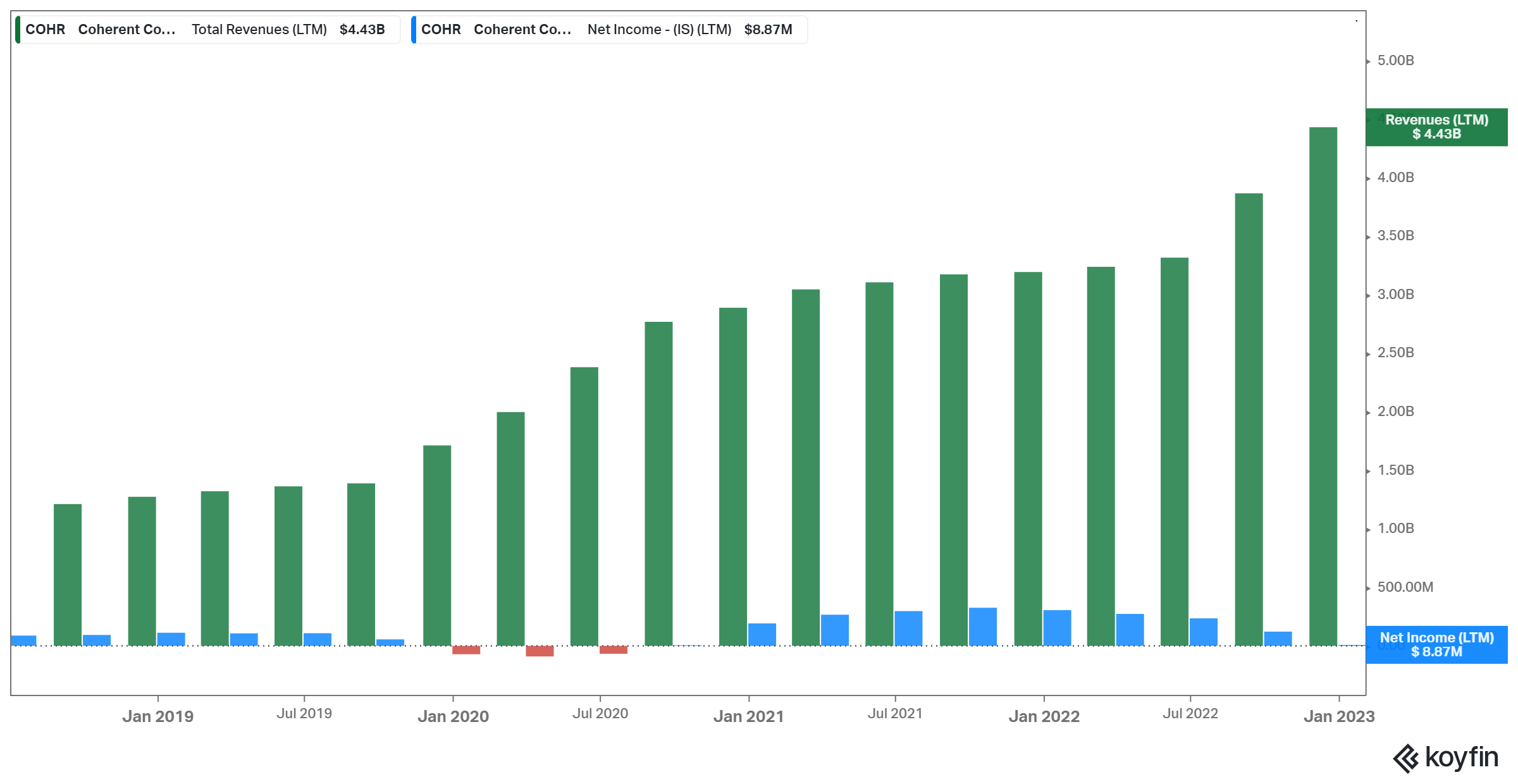
Task: Click the Jan 2022 axis label
Action: [x=1044, y=716]
